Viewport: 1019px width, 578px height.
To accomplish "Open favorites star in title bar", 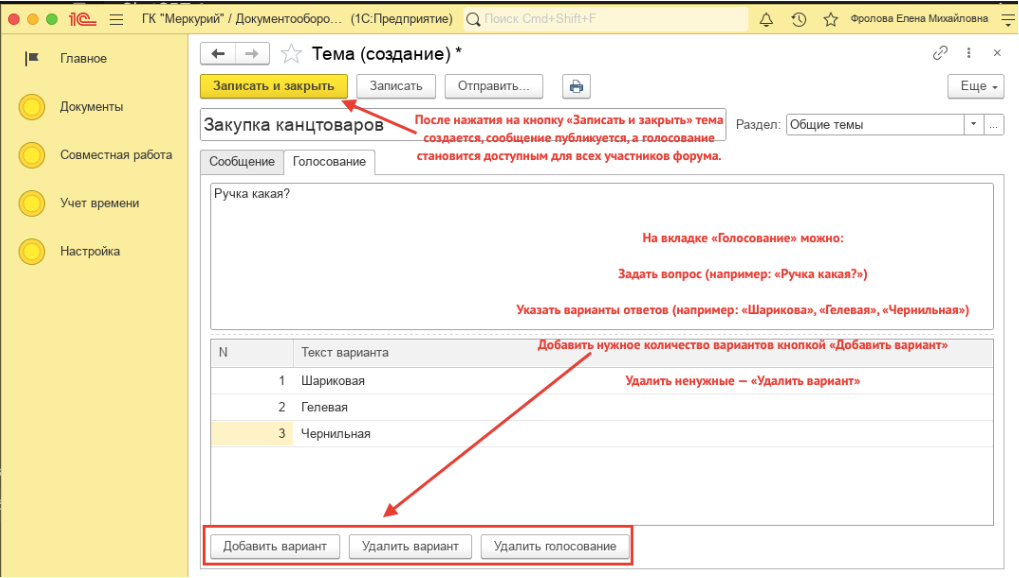I will point(829,19).
